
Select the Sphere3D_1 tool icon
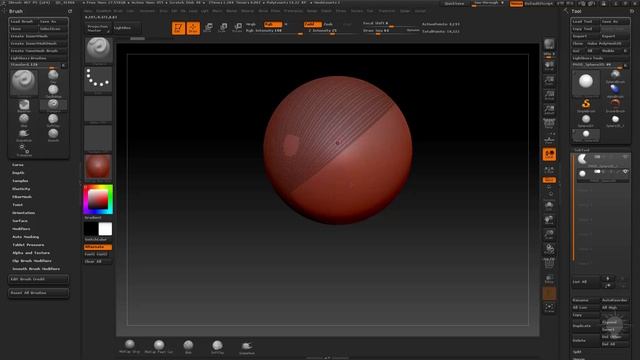(615, 121)
